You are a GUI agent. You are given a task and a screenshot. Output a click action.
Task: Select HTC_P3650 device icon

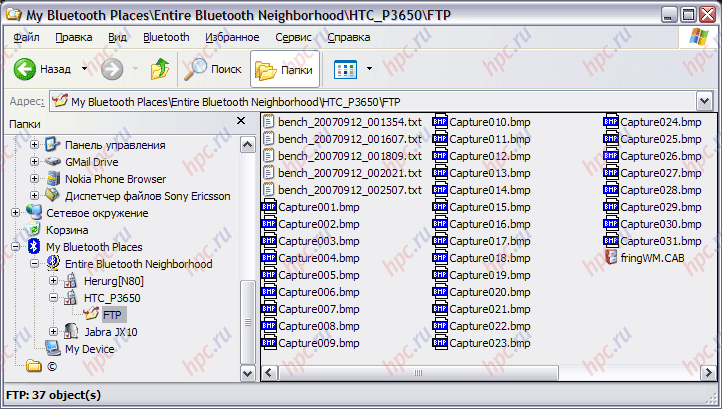(x=71, y=298)
